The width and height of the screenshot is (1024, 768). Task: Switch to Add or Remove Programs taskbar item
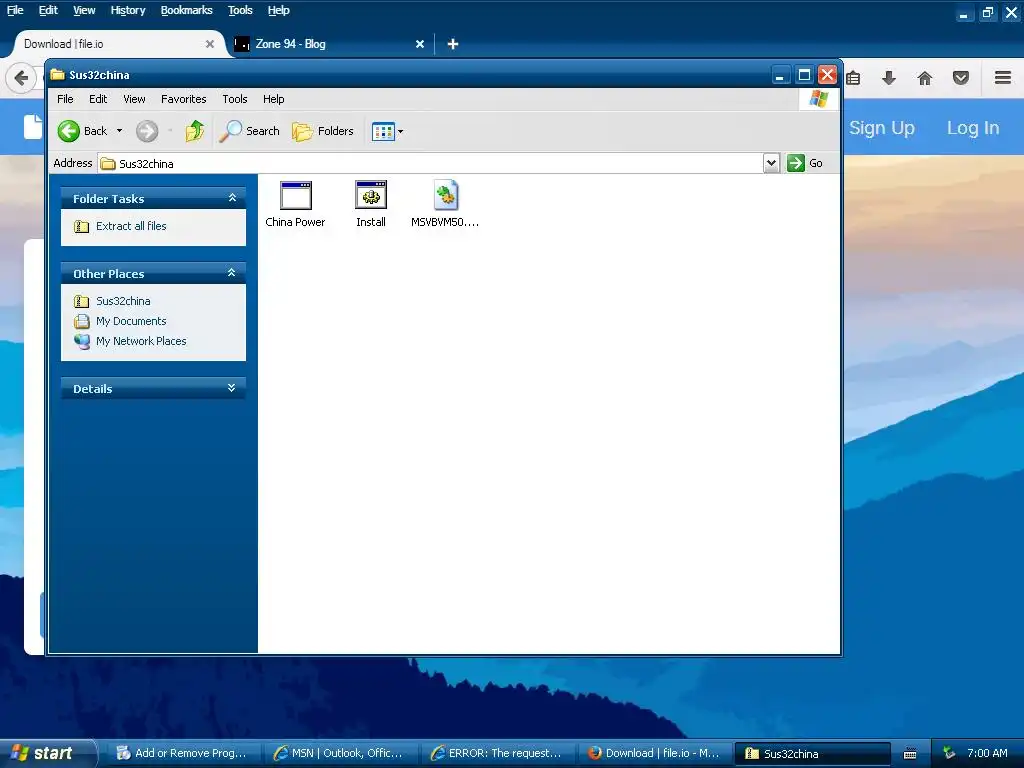(x=181, y=753)
